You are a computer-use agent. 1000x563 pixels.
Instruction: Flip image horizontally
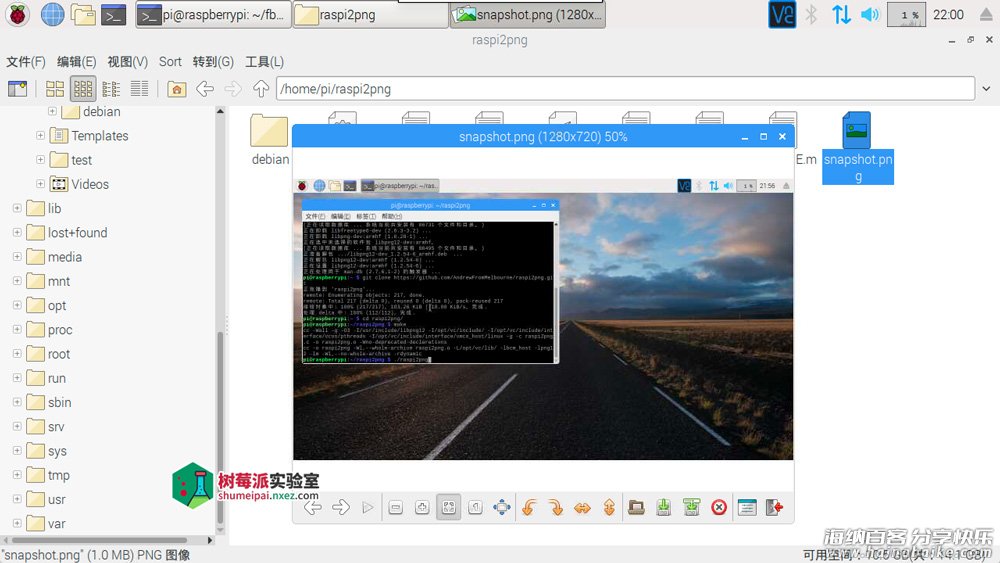582,508
